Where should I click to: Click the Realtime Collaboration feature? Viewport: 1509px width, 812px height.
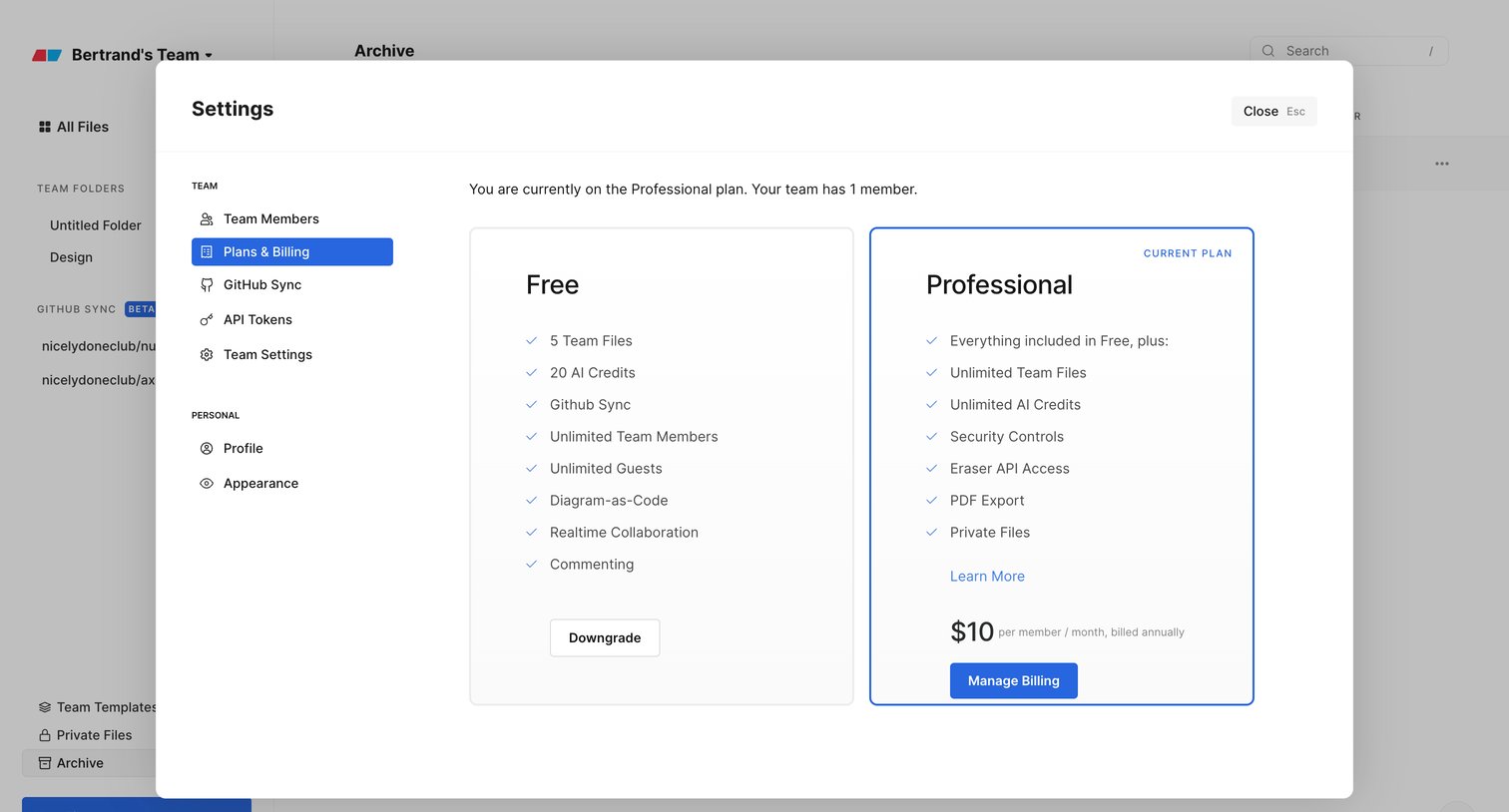point(624,532)
